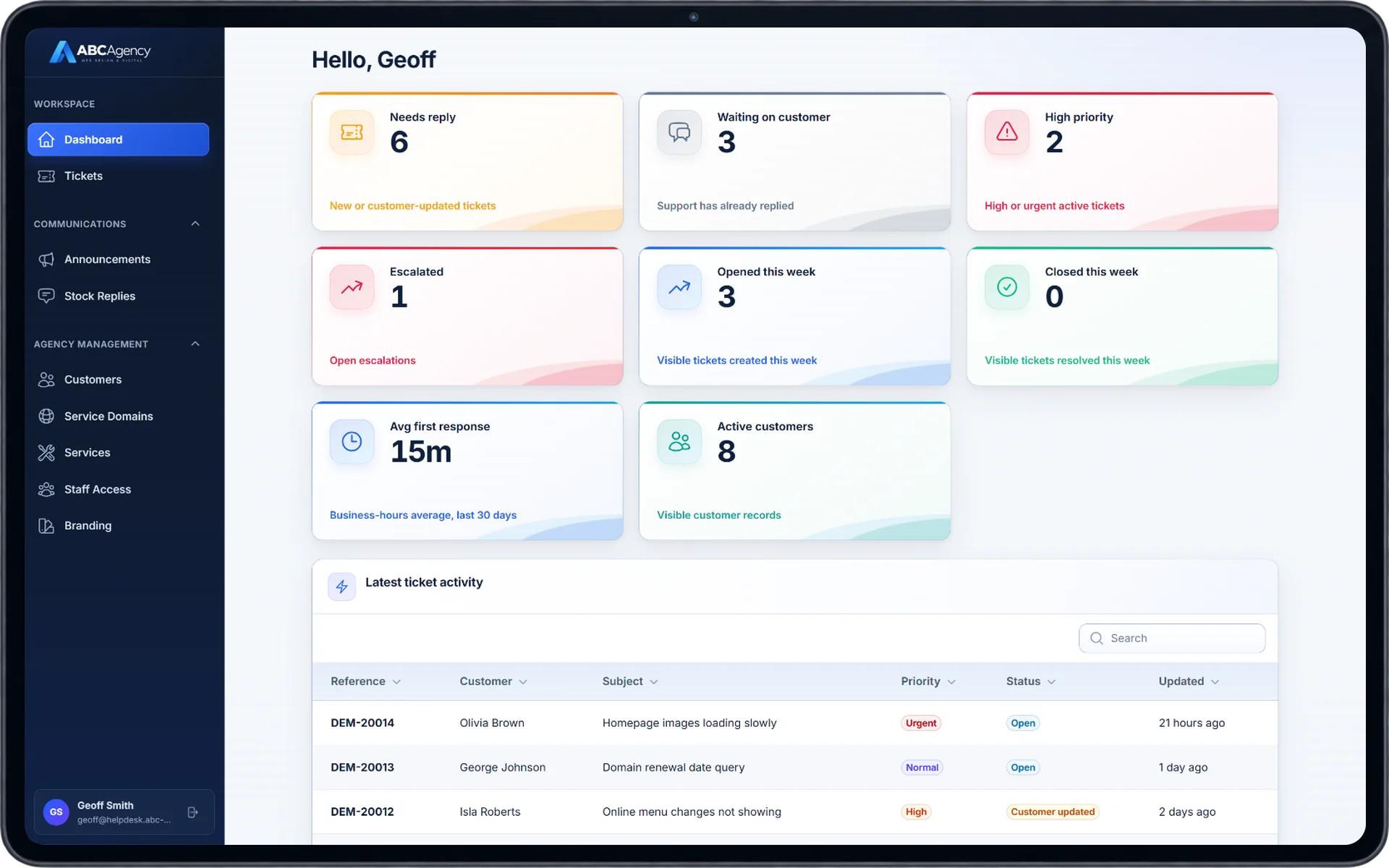Click the search magnifier icon
This screenshot has height=868, width=1389.
coord(1097,638)
